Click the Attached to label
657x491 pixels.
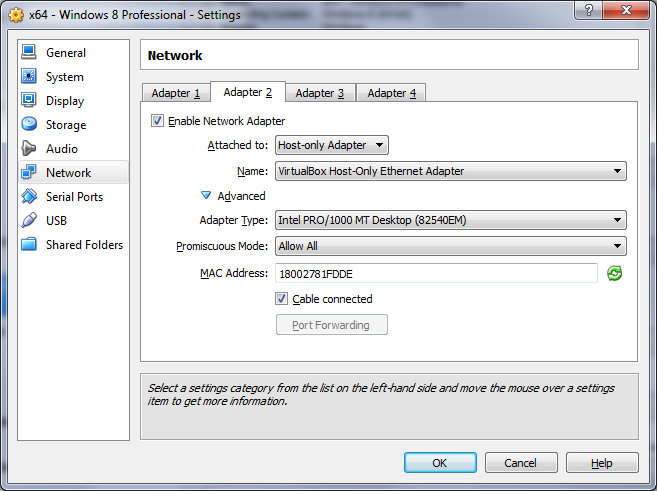tap(238, 145)
